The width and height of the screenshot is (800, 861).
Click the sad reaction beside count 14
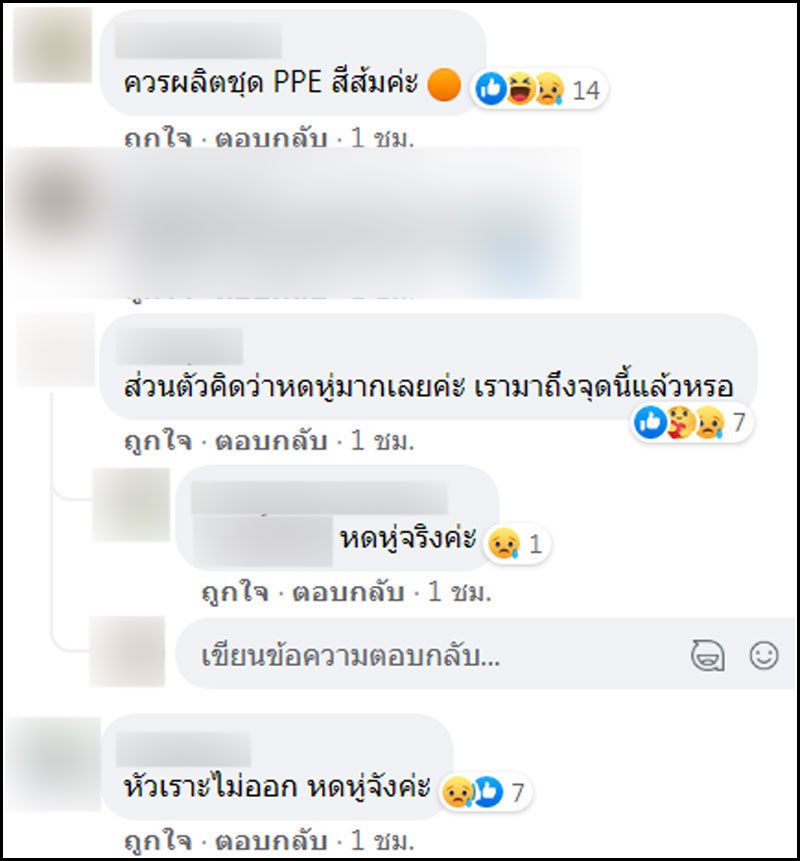coord(549,88)
